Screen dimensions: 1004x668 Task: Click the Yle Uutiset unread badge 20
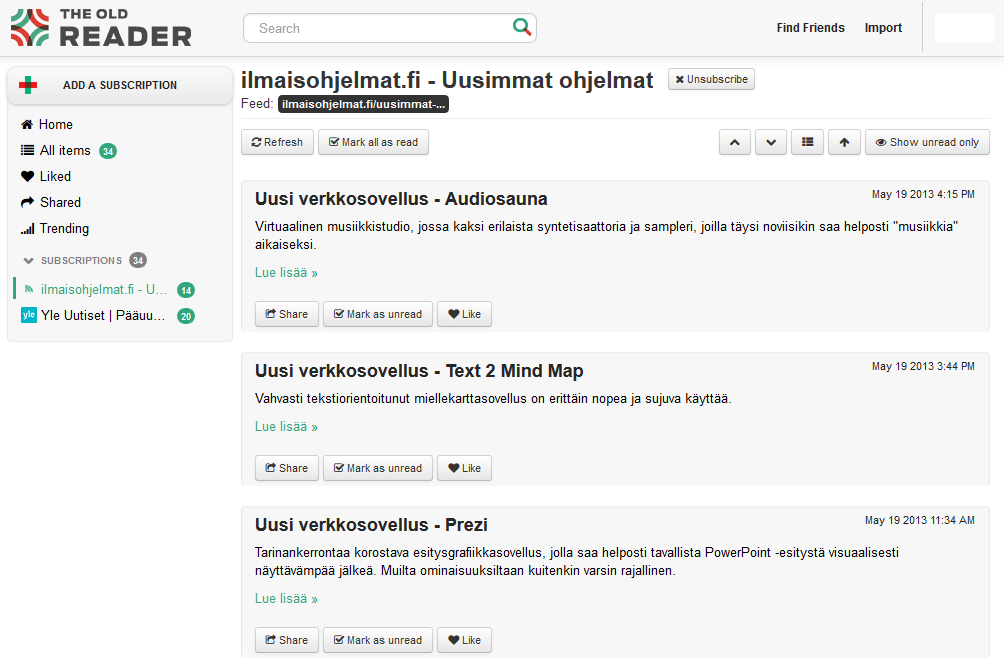186,316
